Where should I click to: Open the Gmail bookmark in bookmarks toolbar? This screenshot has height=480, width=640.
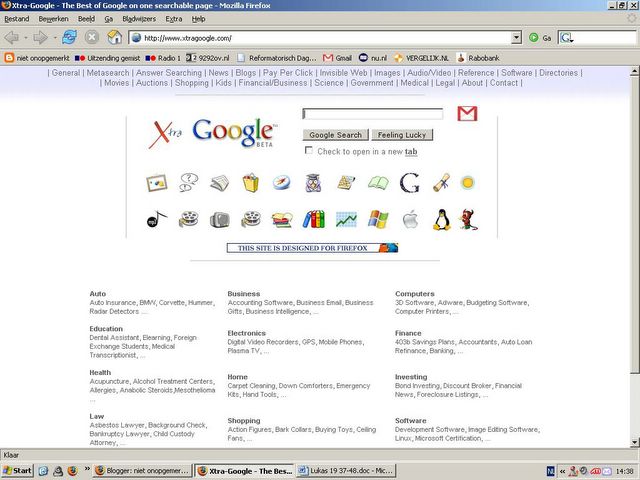coord(337,58)
